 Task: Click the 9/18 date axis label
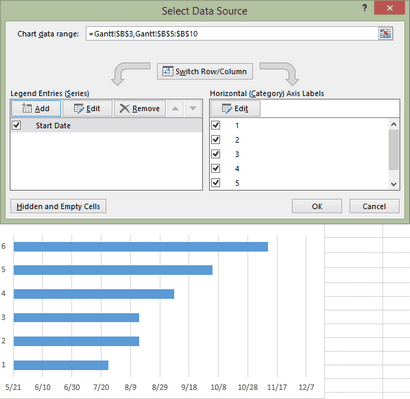point(189,387)
